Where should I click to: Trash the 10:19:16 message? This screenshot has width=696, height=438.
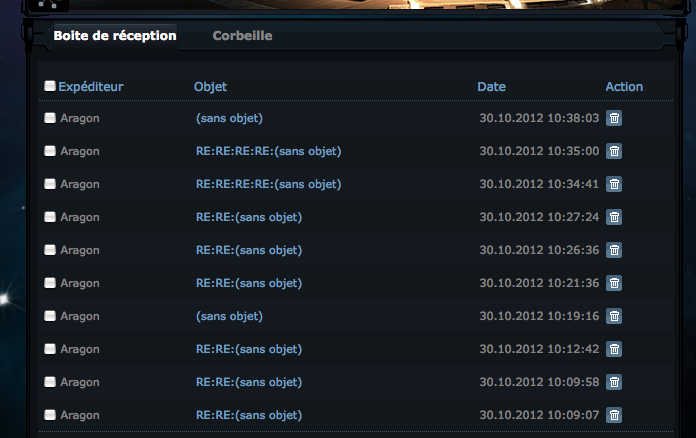(614, 316)
